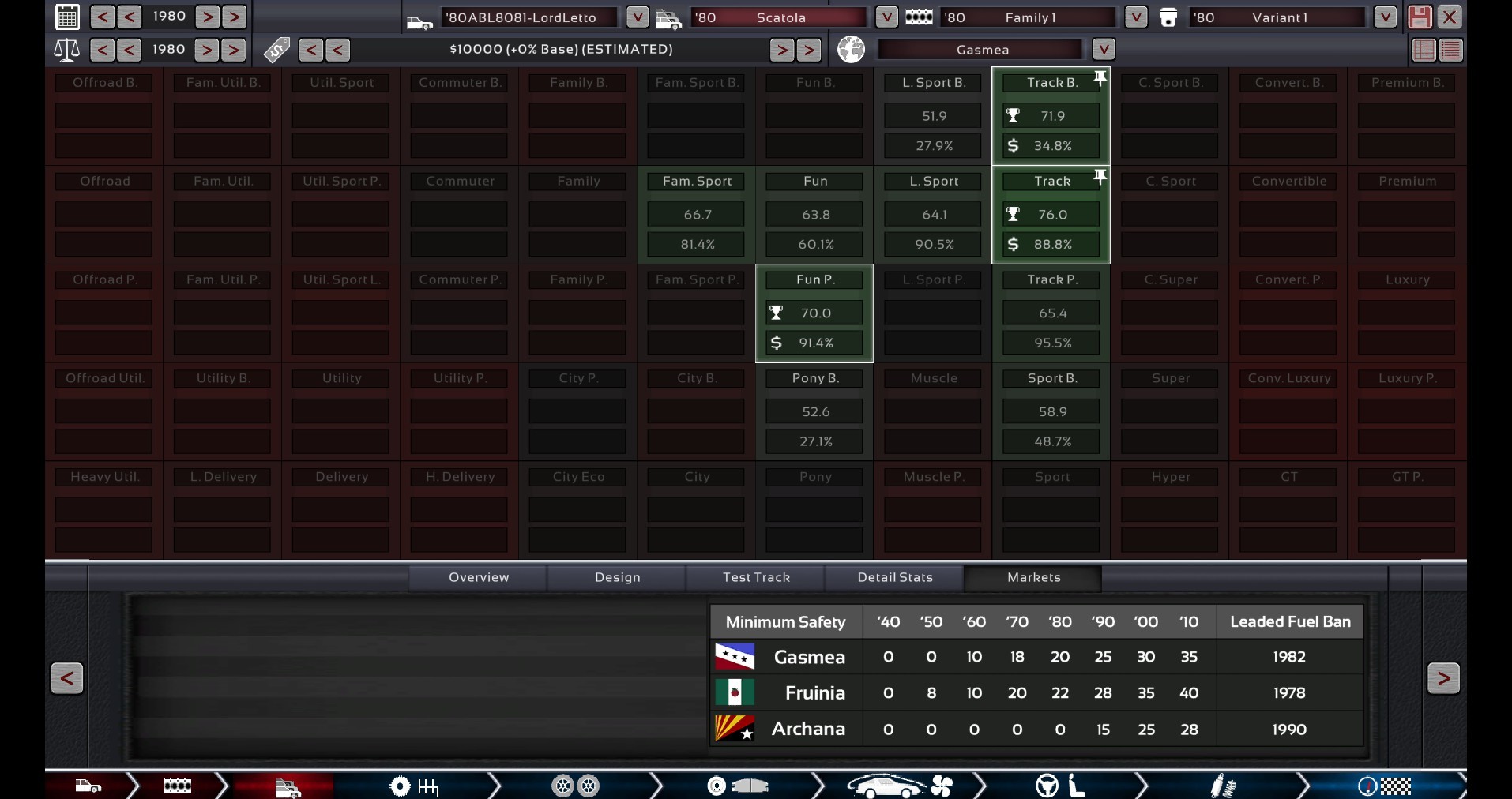Open the Variant 1 dropdown

pos(1385,17)
